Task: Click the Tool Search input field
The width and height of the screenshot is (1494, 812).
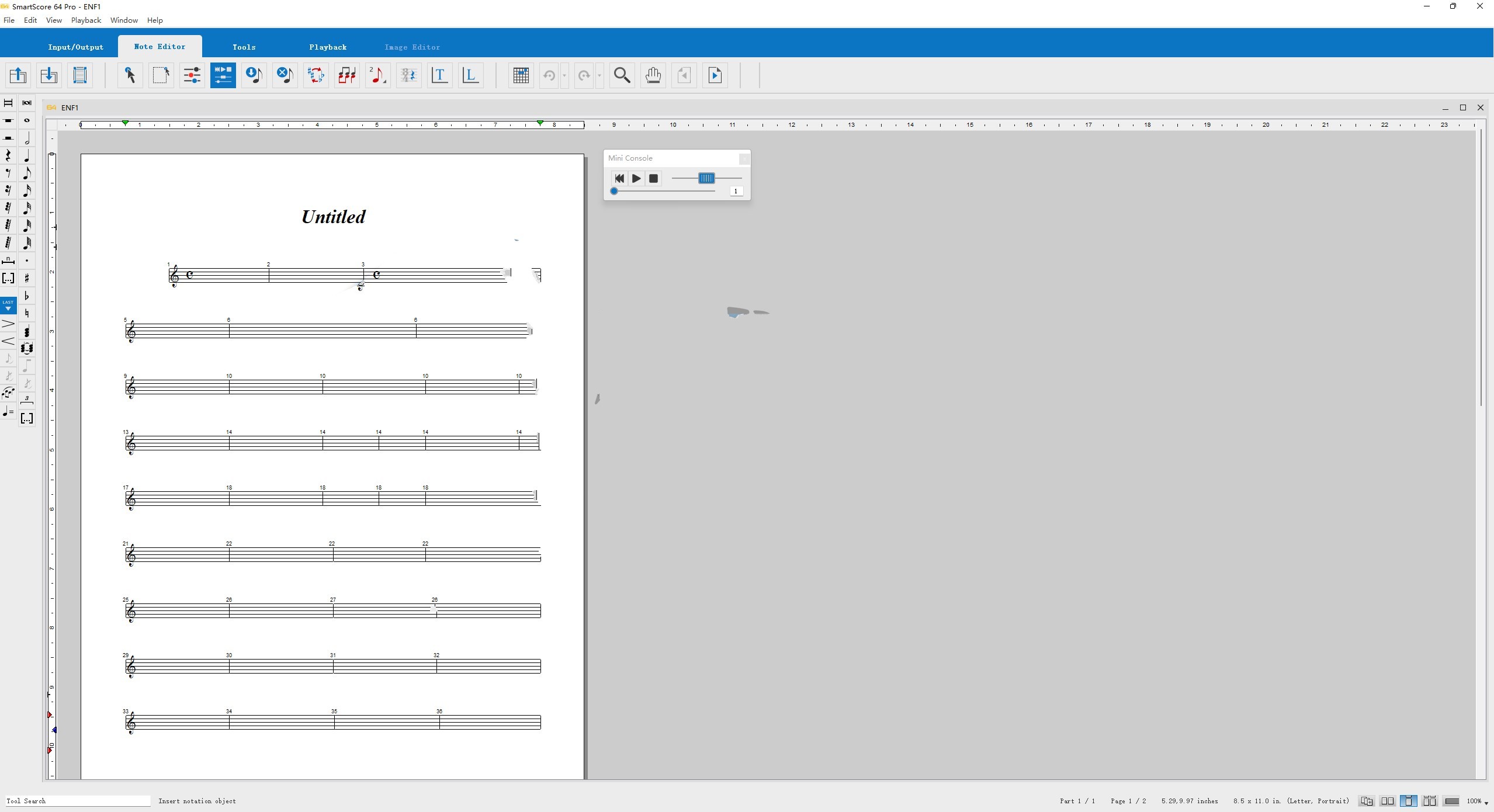Action: pyautogui.click(x=77, y=801)
